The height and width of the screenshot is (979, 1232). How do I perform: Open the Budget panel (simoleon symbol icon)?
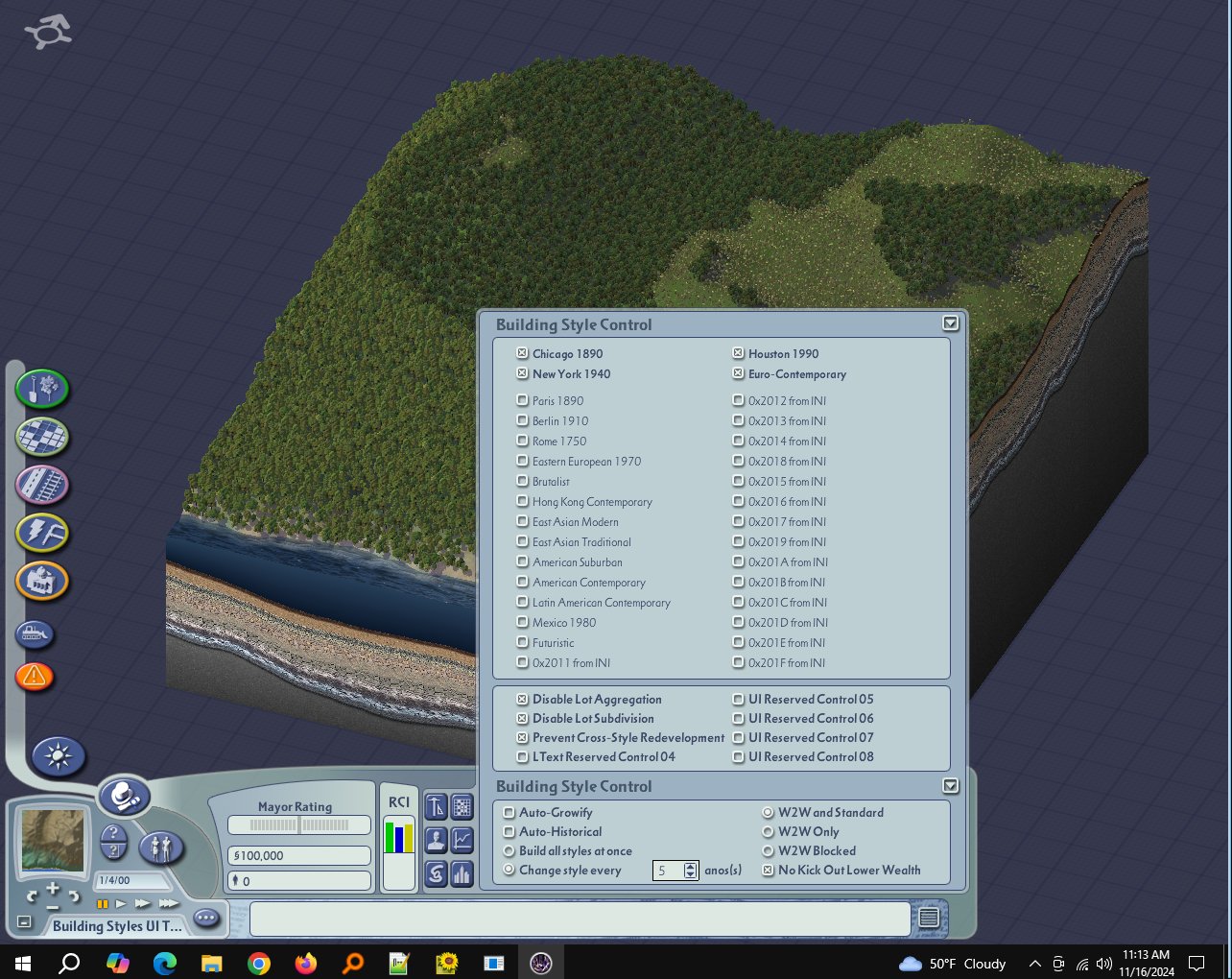click(x=436, y=873)
